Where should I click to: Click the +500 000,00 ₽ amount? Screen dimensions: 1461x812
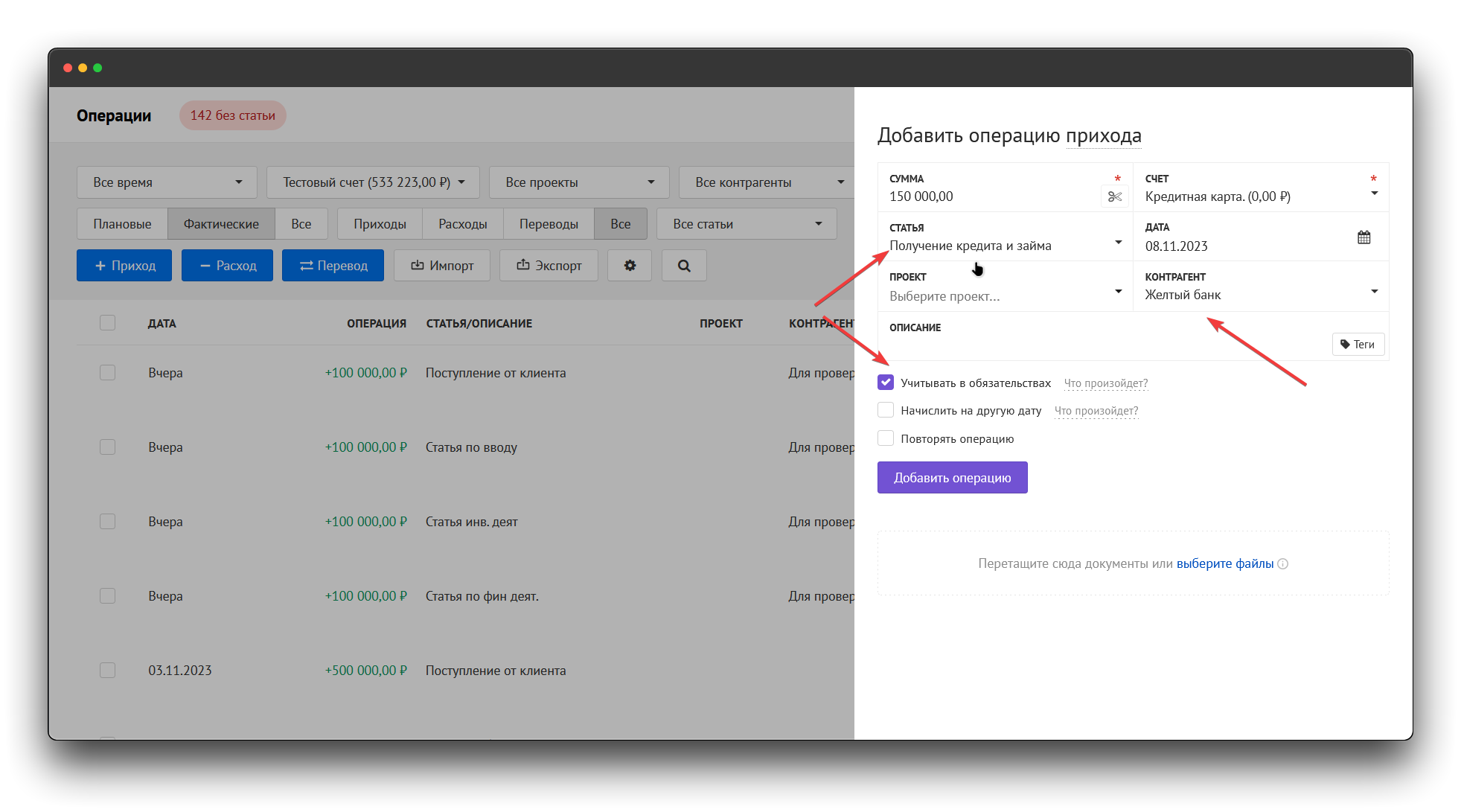click(x=366, y=671)
